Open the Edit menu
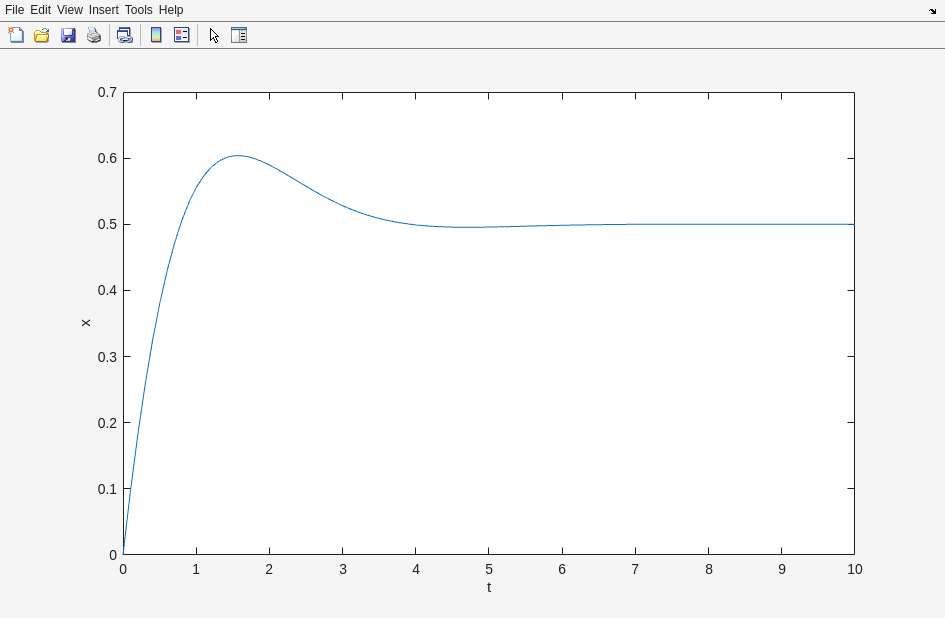The width and height of the screenshot is (945, 618). pyautogui.click(x=40, y=10)
